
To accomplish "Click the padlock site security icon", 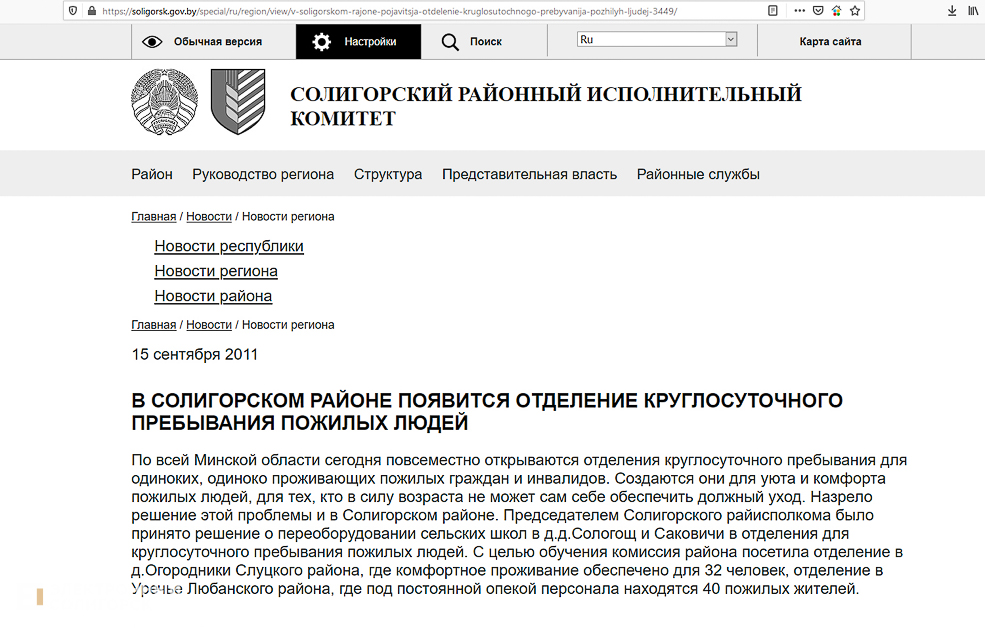I will click(92, 11).
